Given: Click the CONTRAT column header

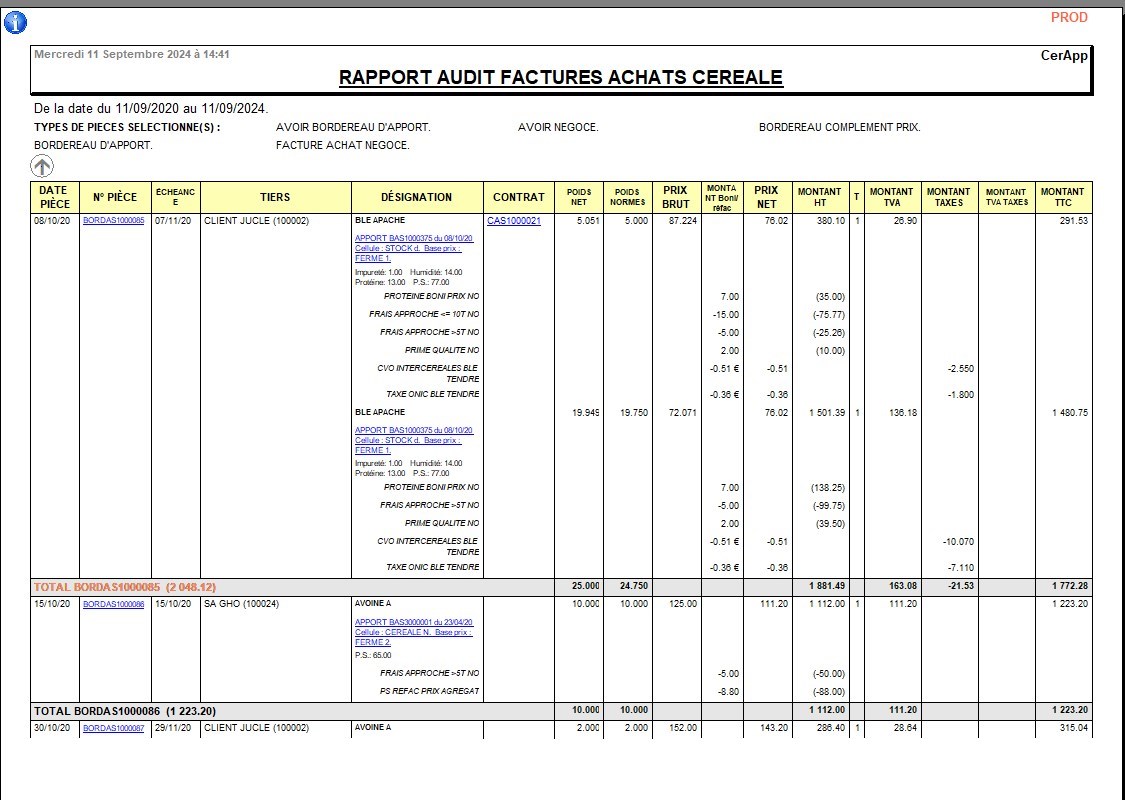Looking at the screenshot, I should [x=519, y=197].
